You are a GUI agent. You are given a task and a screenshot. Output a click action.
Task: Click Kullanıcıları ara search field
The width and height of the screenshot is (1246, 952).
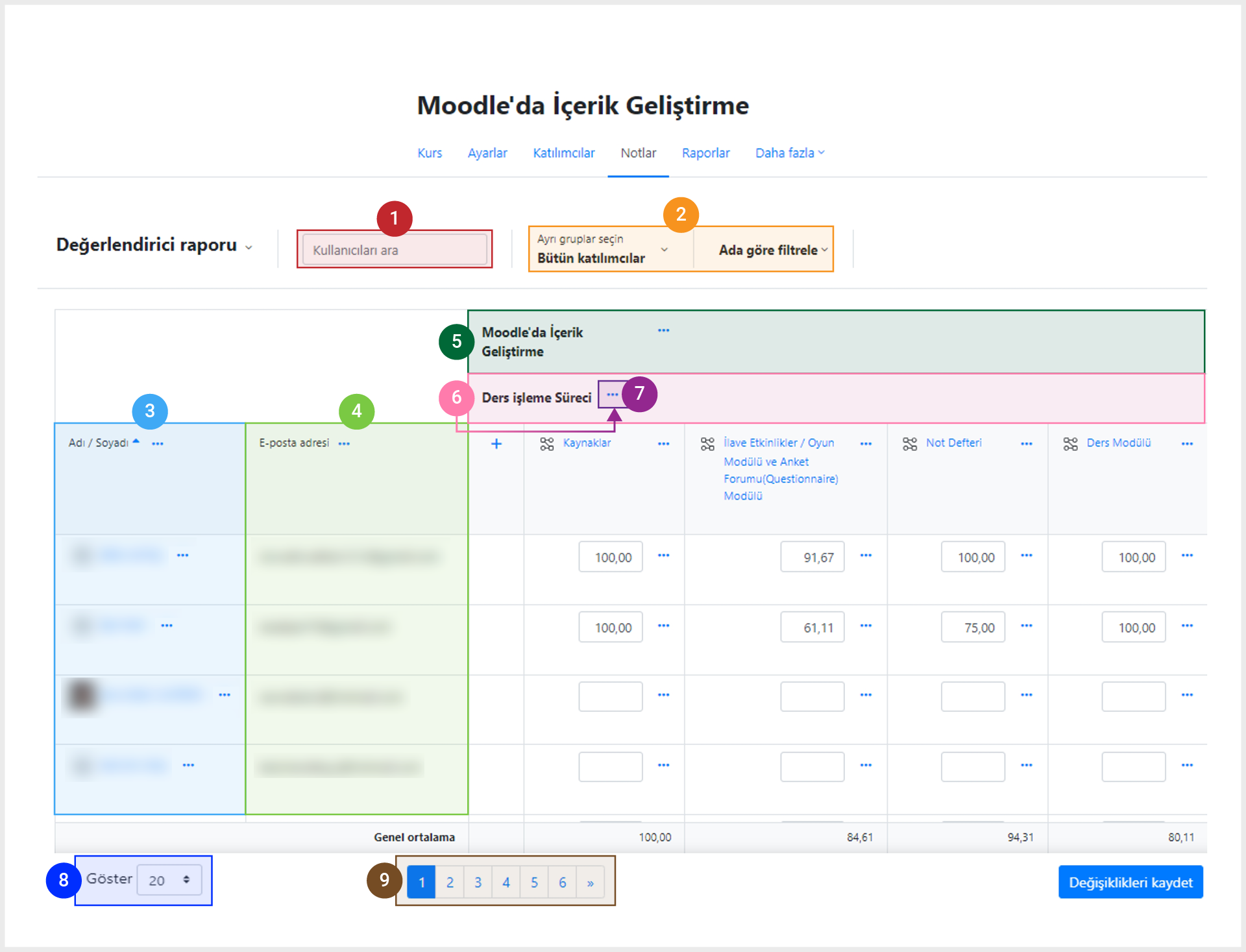[x=395, y=250]
